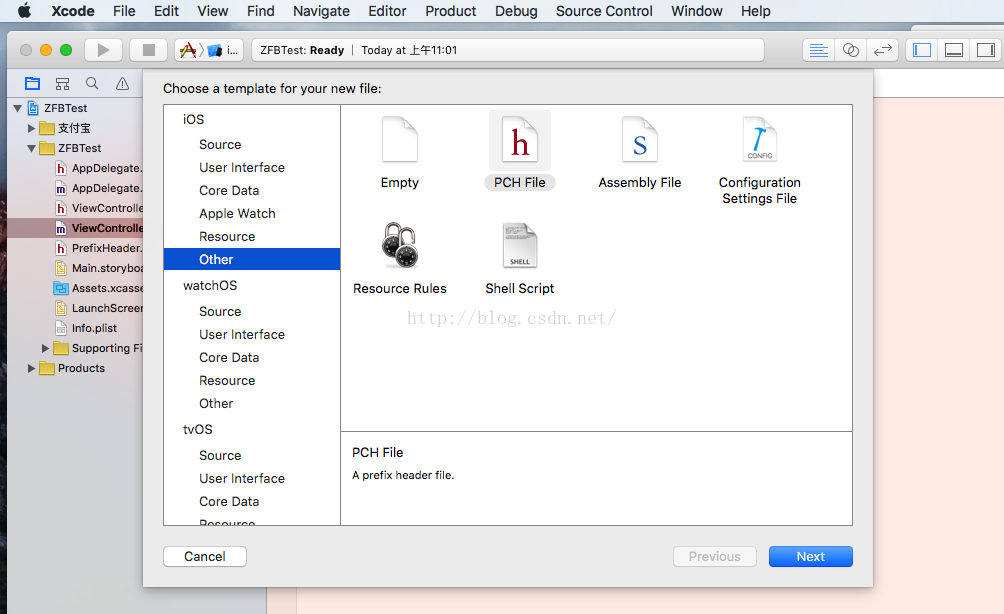Viewport: 1004px width, 614px height.
Task: Click the Cancel button
Action: (205, 556)
